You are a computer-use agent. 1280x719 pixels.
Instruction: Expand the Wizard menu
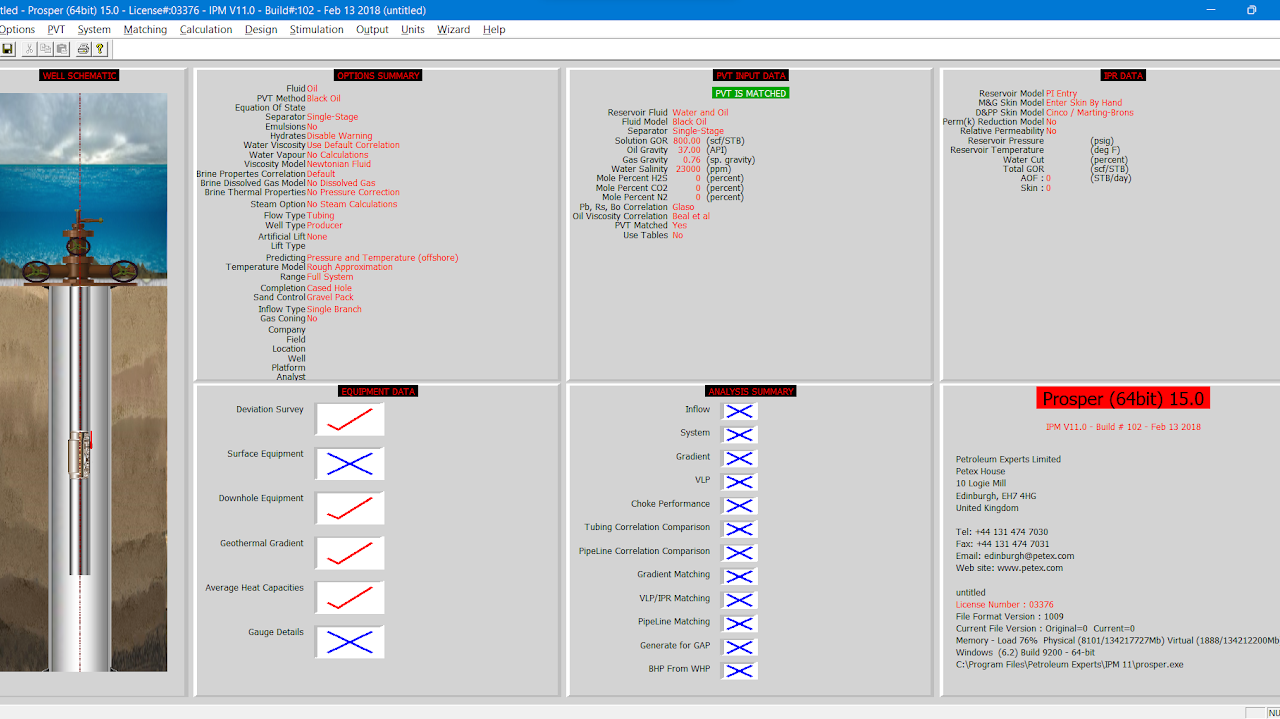tap(453, 29)
